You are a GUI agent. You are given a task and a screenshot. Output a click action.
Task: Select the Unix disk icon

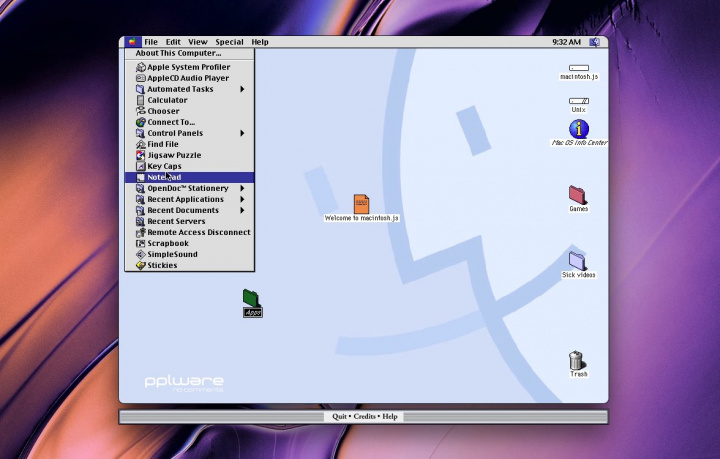578,101
